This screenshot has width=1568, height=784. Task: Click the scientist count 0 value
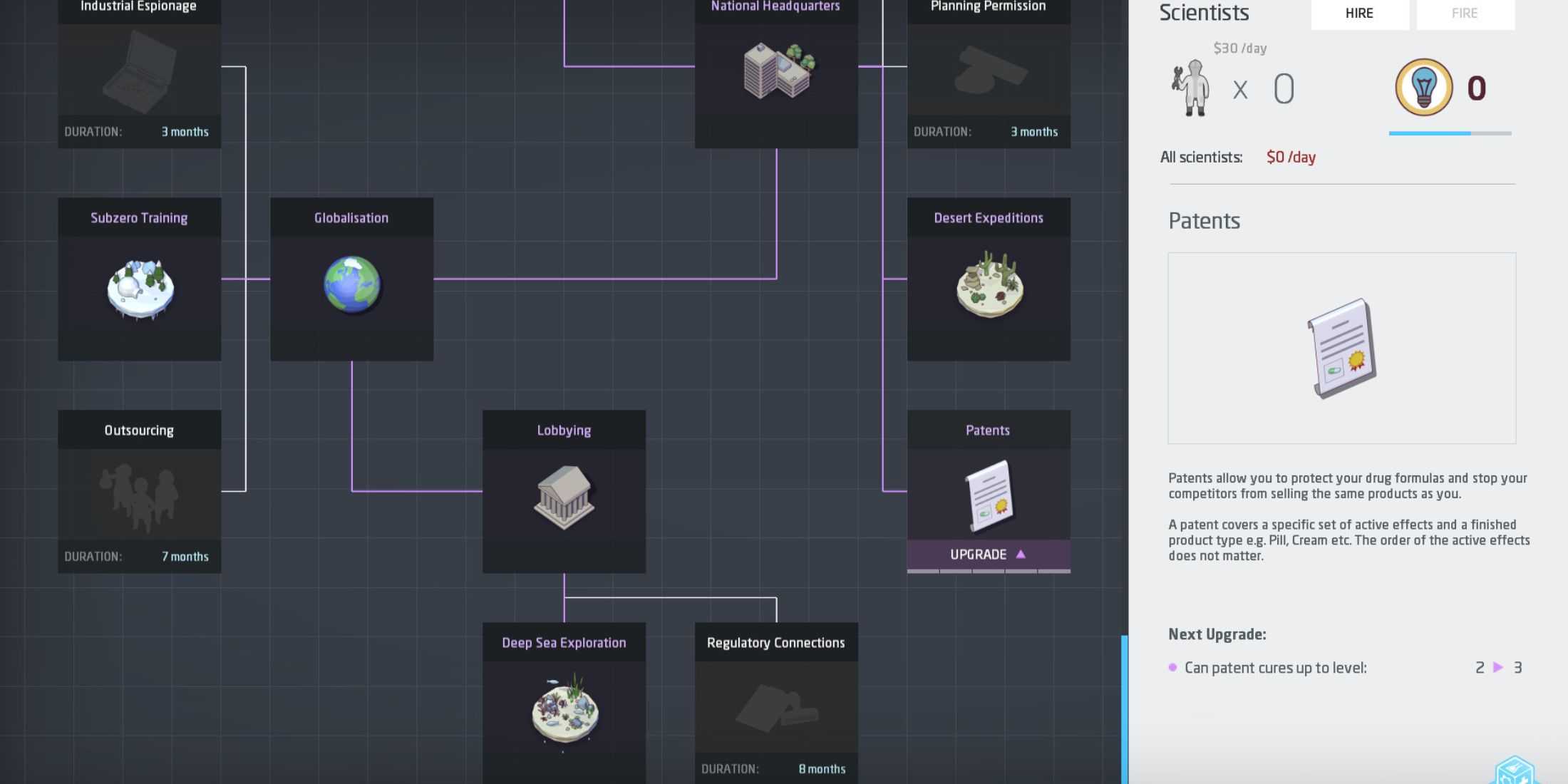pyautogui.click(x=1284, y=89)
